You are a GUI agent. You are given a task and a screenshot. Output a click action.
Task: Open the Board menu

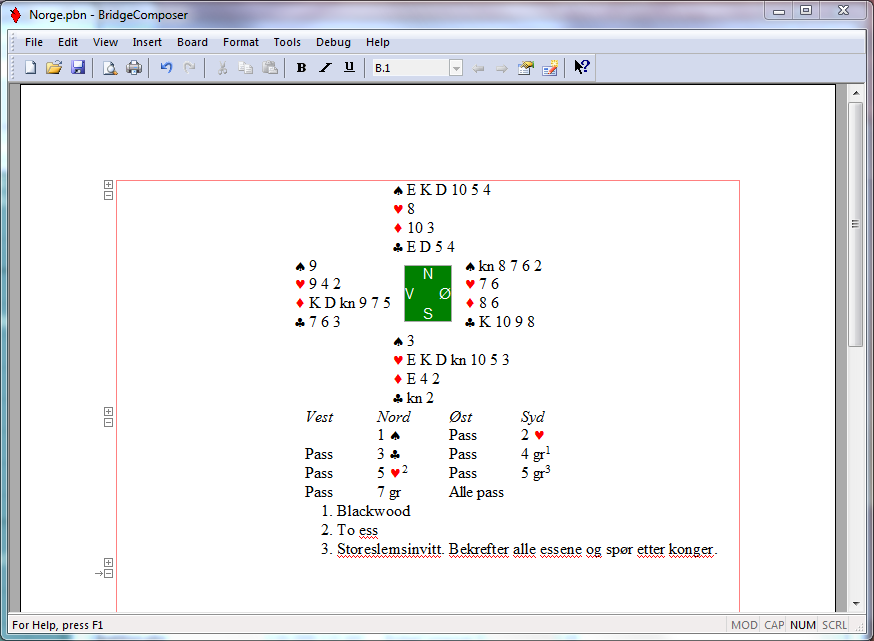[x=192, y=42]
